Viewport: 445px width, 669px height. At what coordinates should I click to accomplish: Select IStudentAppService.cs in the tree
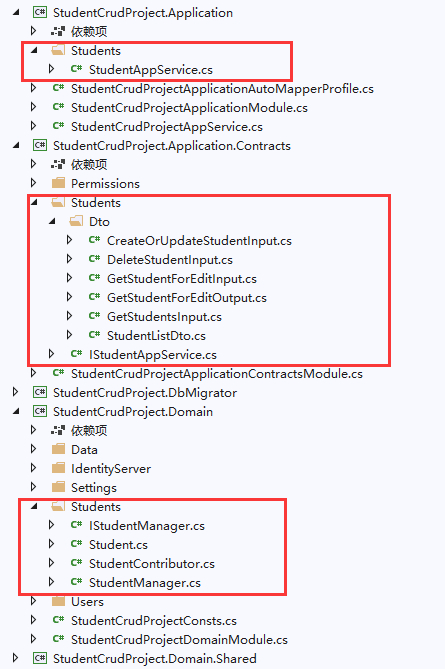tap(153, 355)
